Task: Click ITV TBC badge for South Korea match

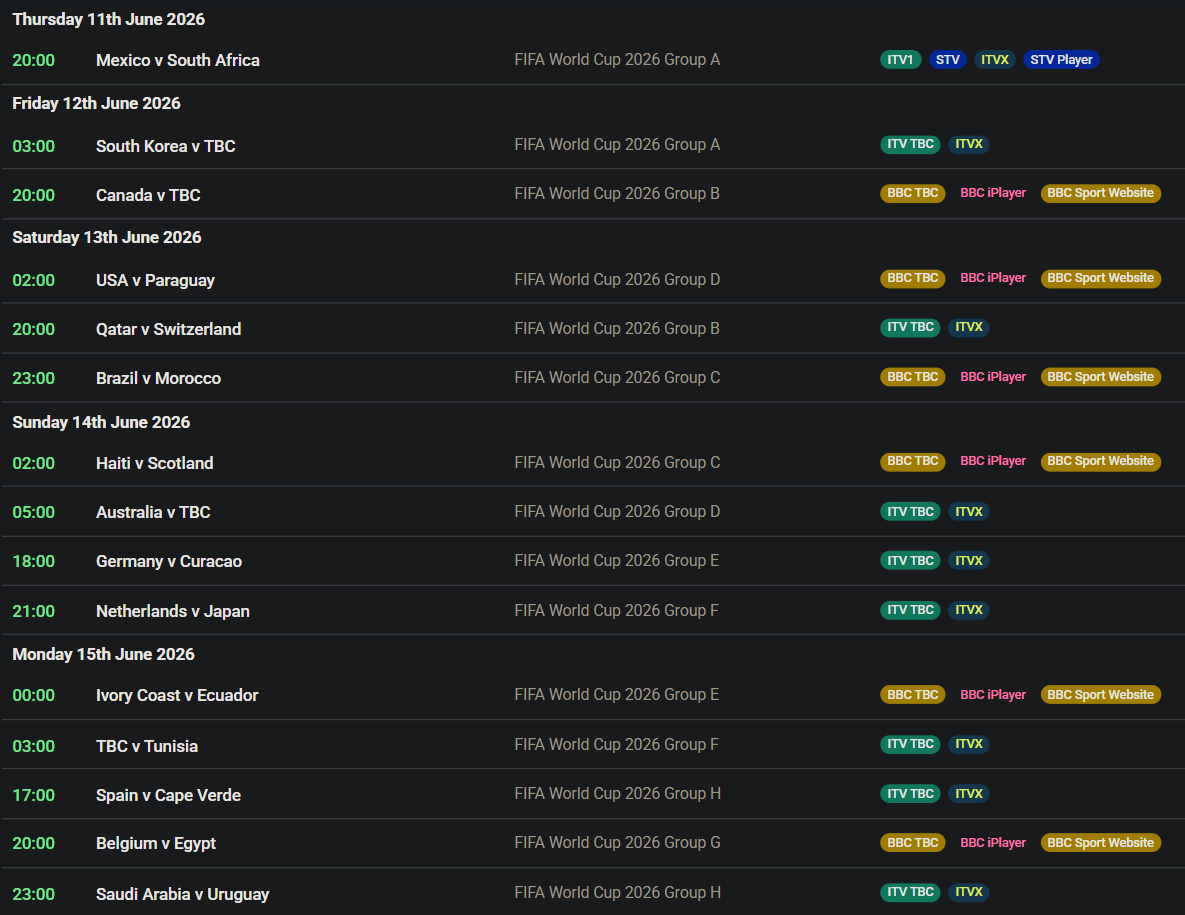Action: 910,144
